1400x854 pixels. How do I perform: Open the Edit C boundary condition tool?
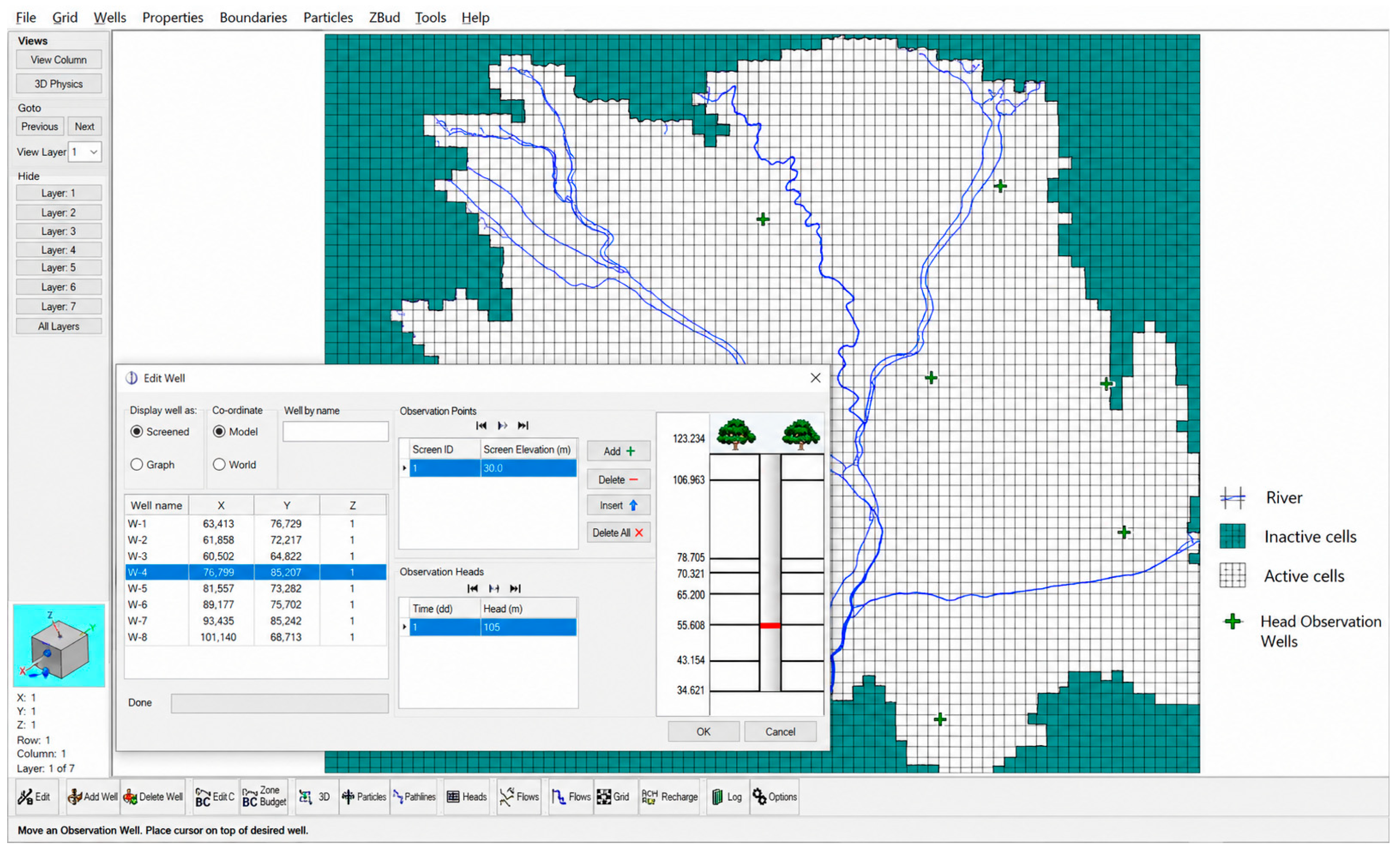point(215,797)
